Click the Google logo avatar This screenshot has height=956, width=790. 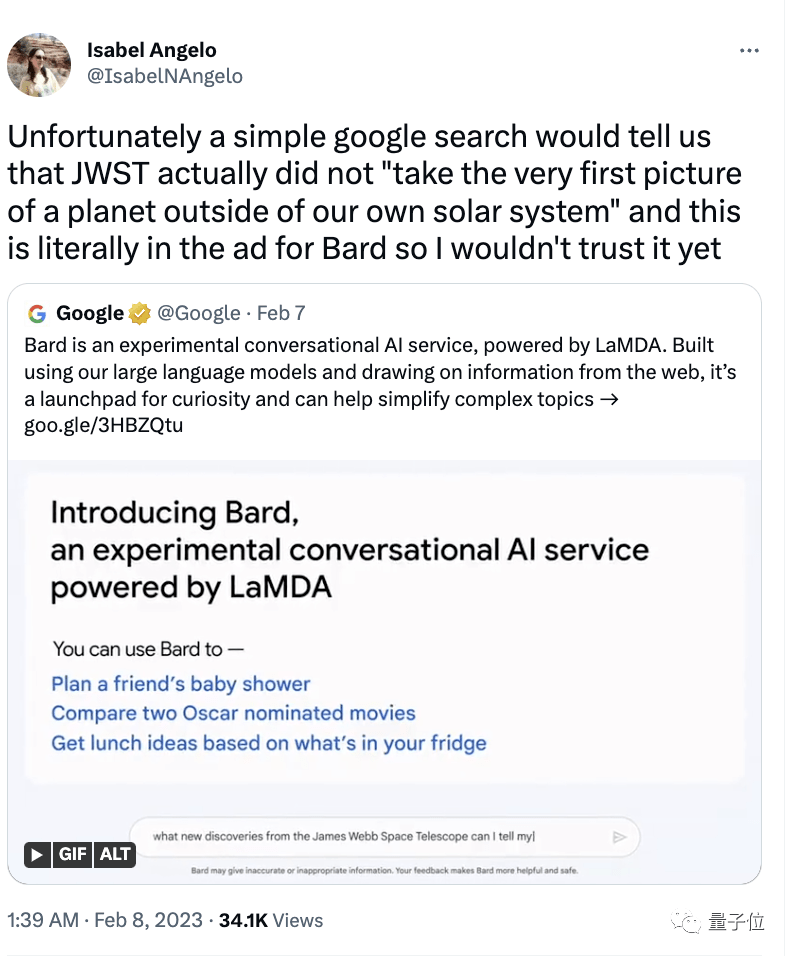click(x=37, y=314)
